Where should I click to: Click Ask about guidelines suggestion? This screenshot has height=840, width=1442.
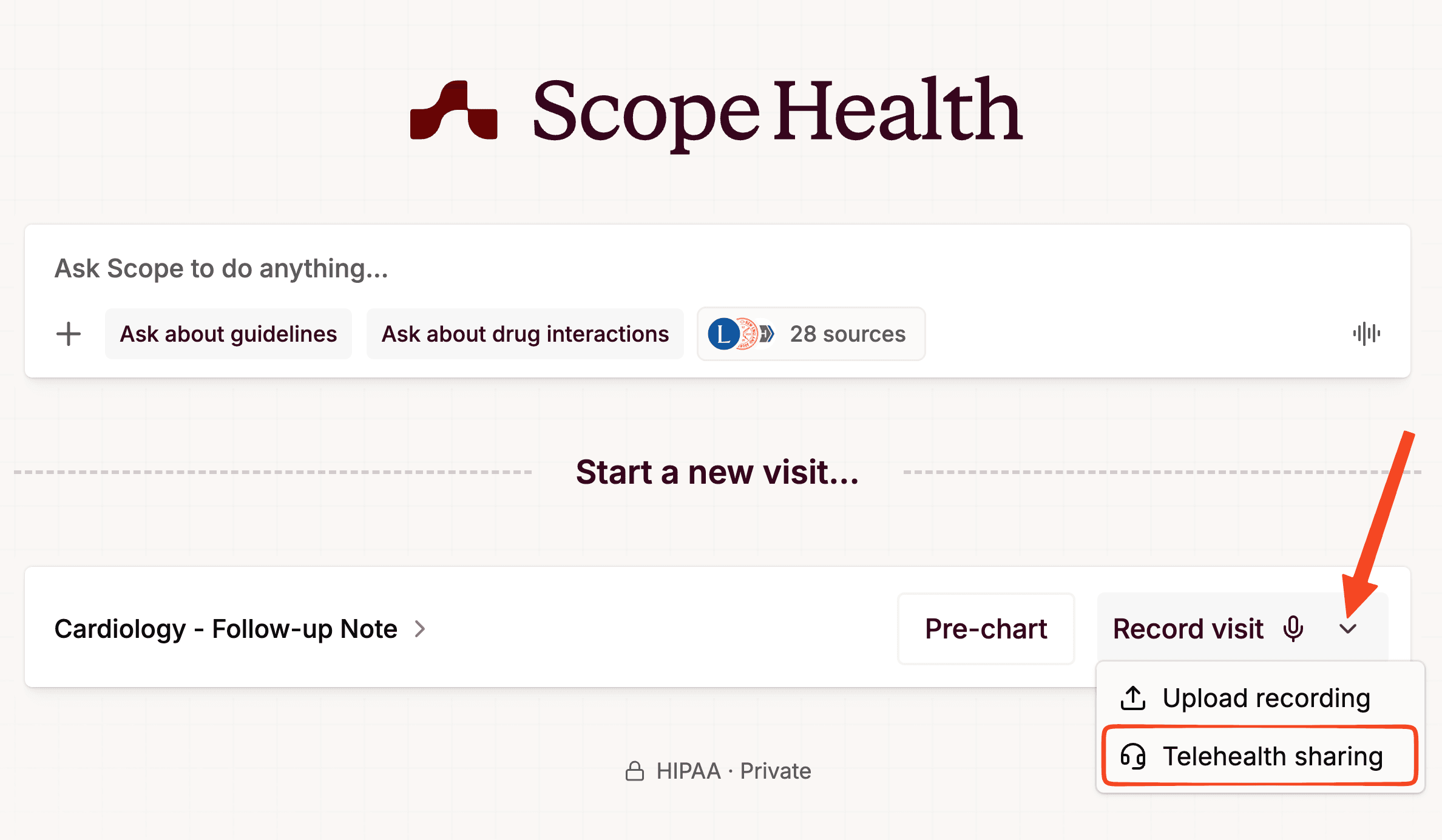click(228, 334)
